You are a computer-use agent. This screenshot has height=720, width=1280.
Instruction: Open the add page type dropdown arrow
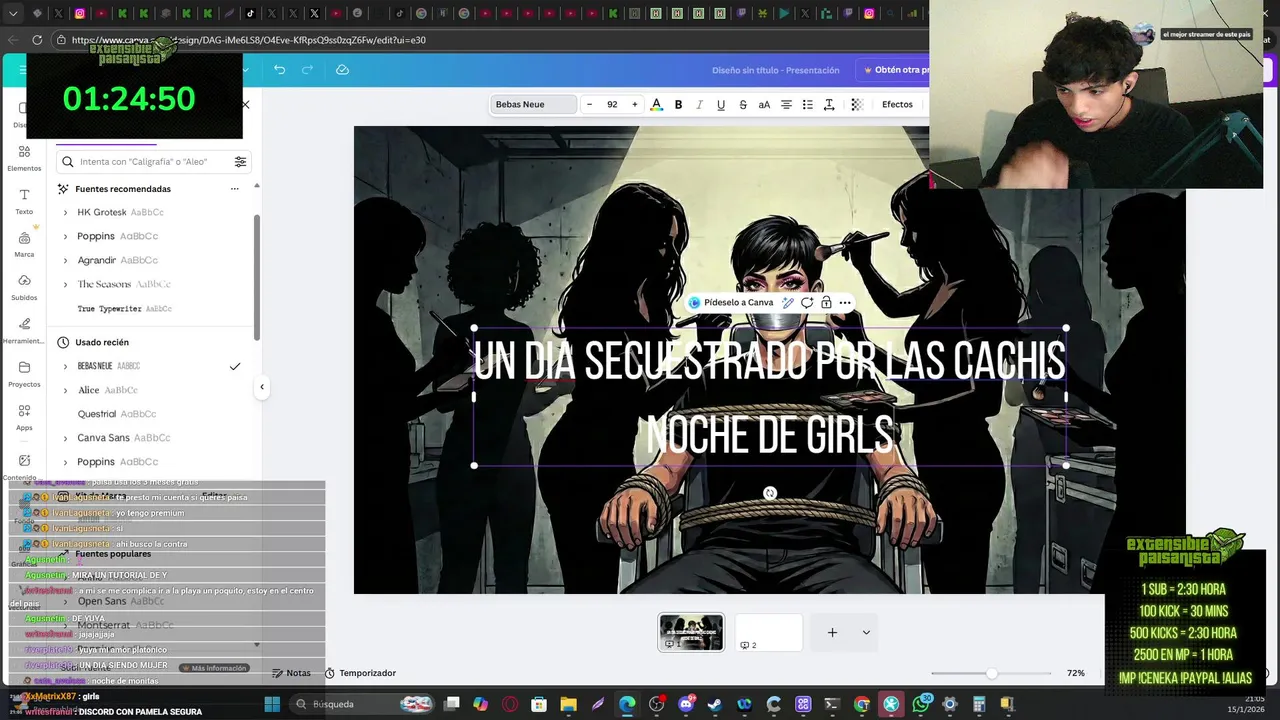(x=866, y=632)
